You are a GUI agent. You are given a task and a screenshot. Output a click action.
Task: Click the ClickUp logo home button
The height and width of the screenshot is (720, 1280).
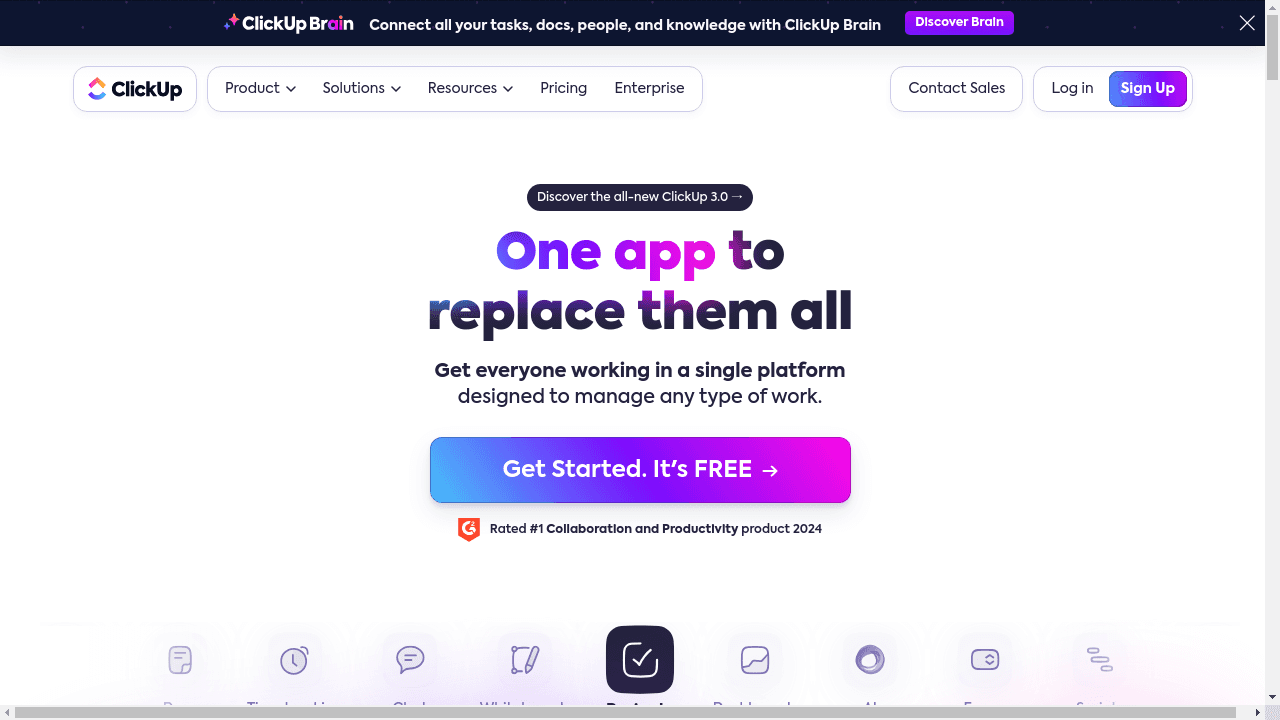point(135,89)
